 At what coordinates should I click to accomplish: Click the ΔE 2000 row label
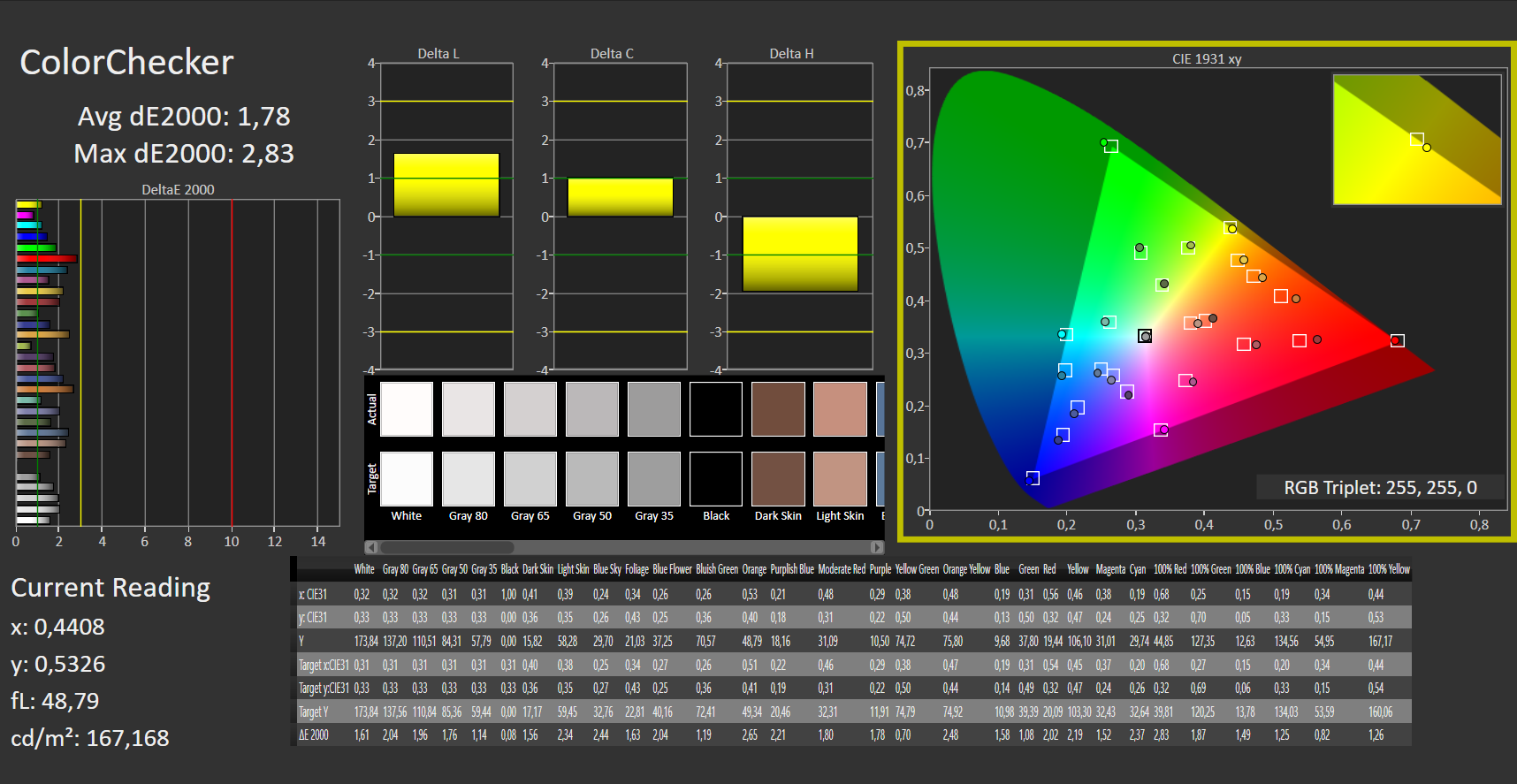[x=315, y=735]
